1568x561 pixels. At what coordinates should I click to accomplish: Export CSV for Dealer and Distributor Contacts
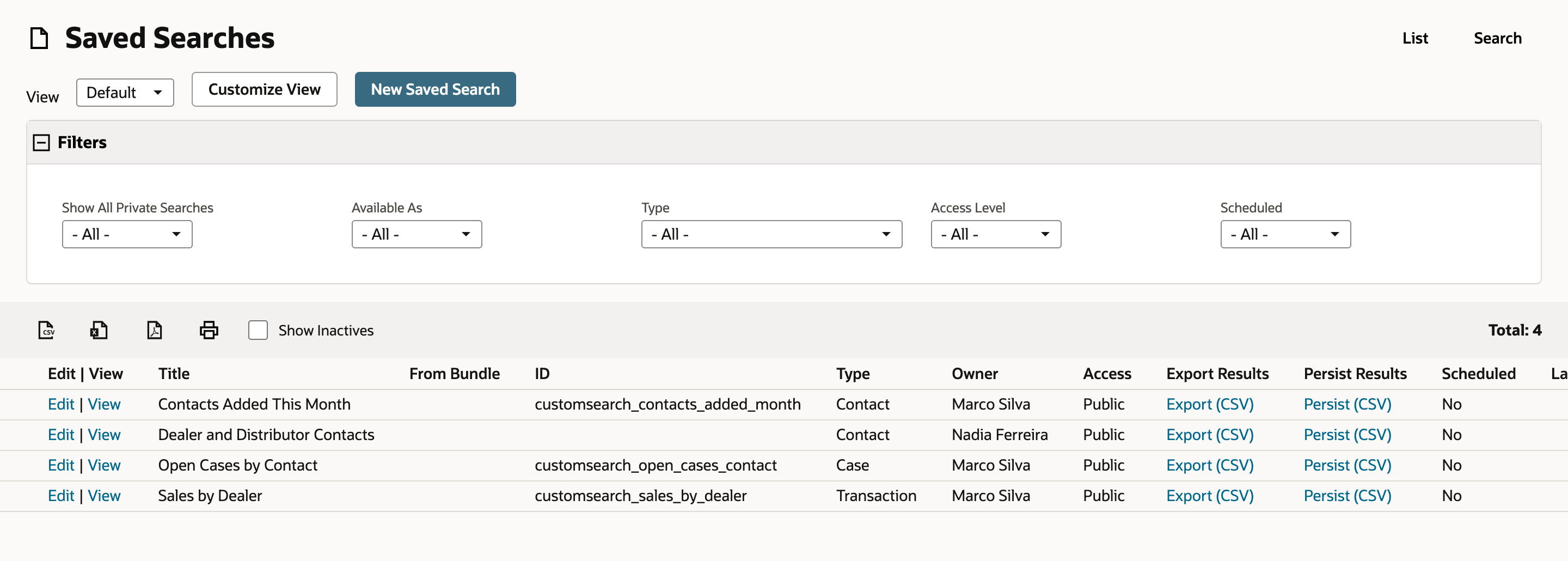(1209, 435)
